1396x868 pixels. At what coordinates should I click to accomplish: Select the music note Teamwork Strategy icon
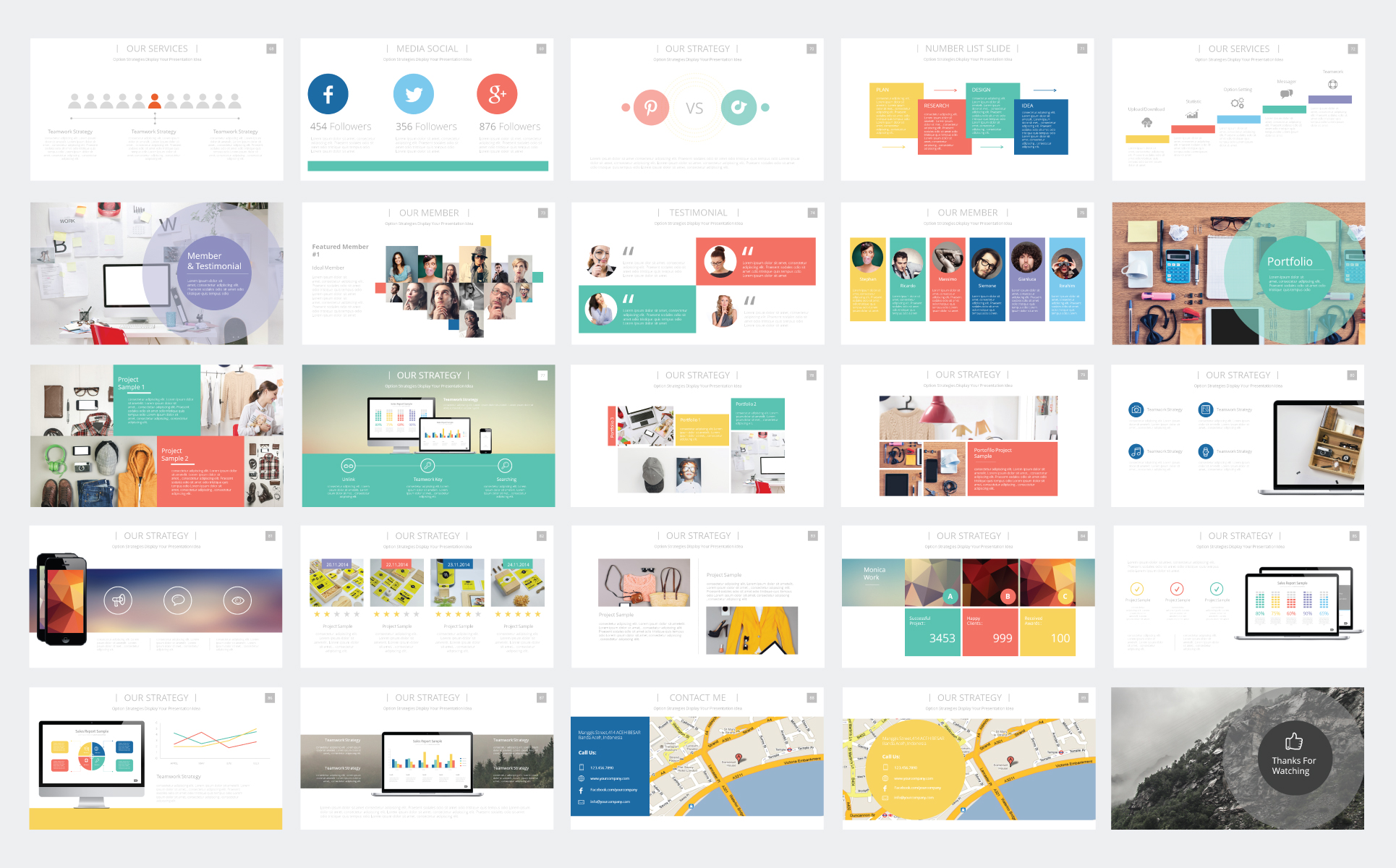tap(1136, 451)
